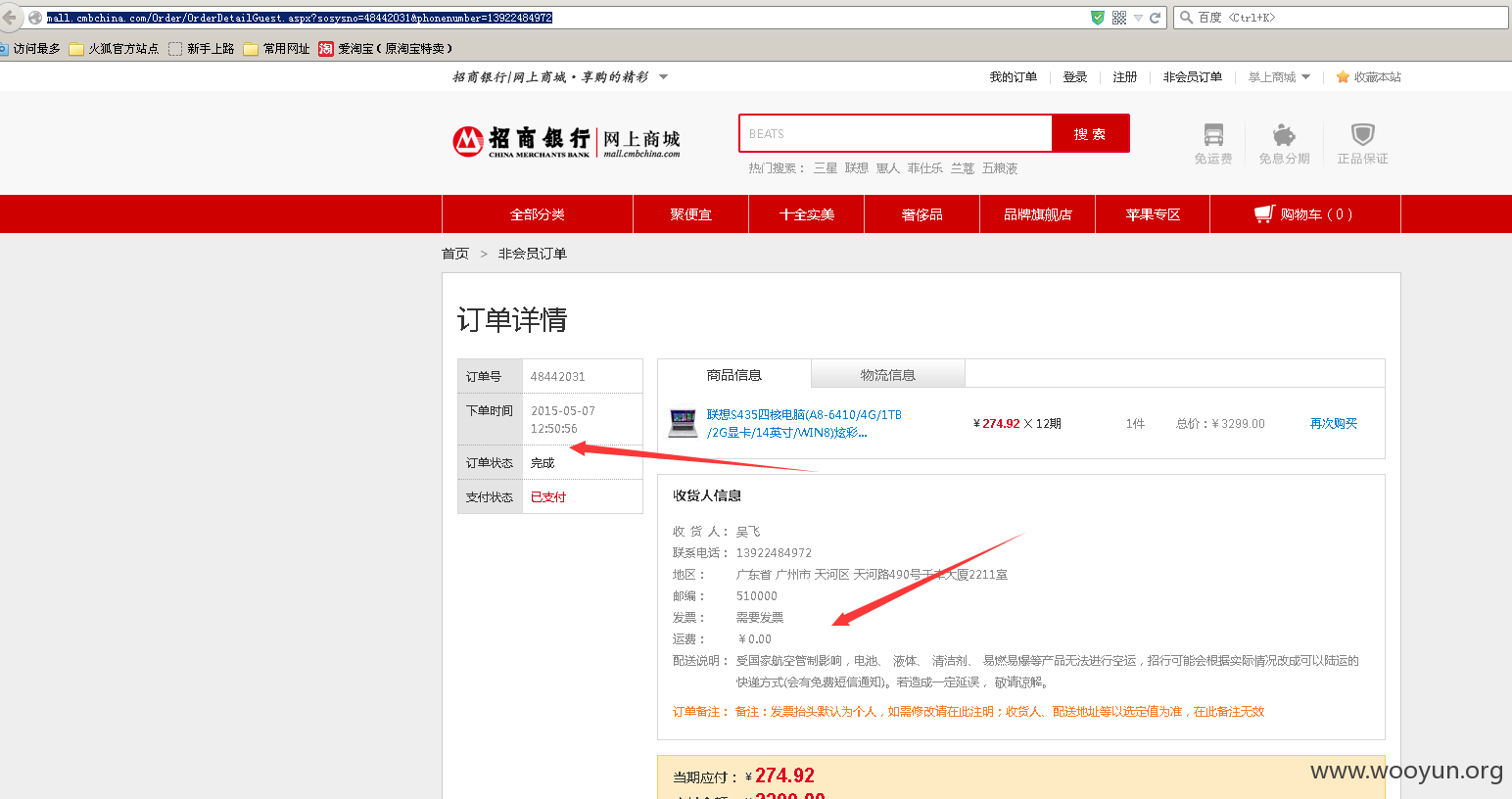
Task: Open the 十全实美 nav item
Action: coord(807,214)
